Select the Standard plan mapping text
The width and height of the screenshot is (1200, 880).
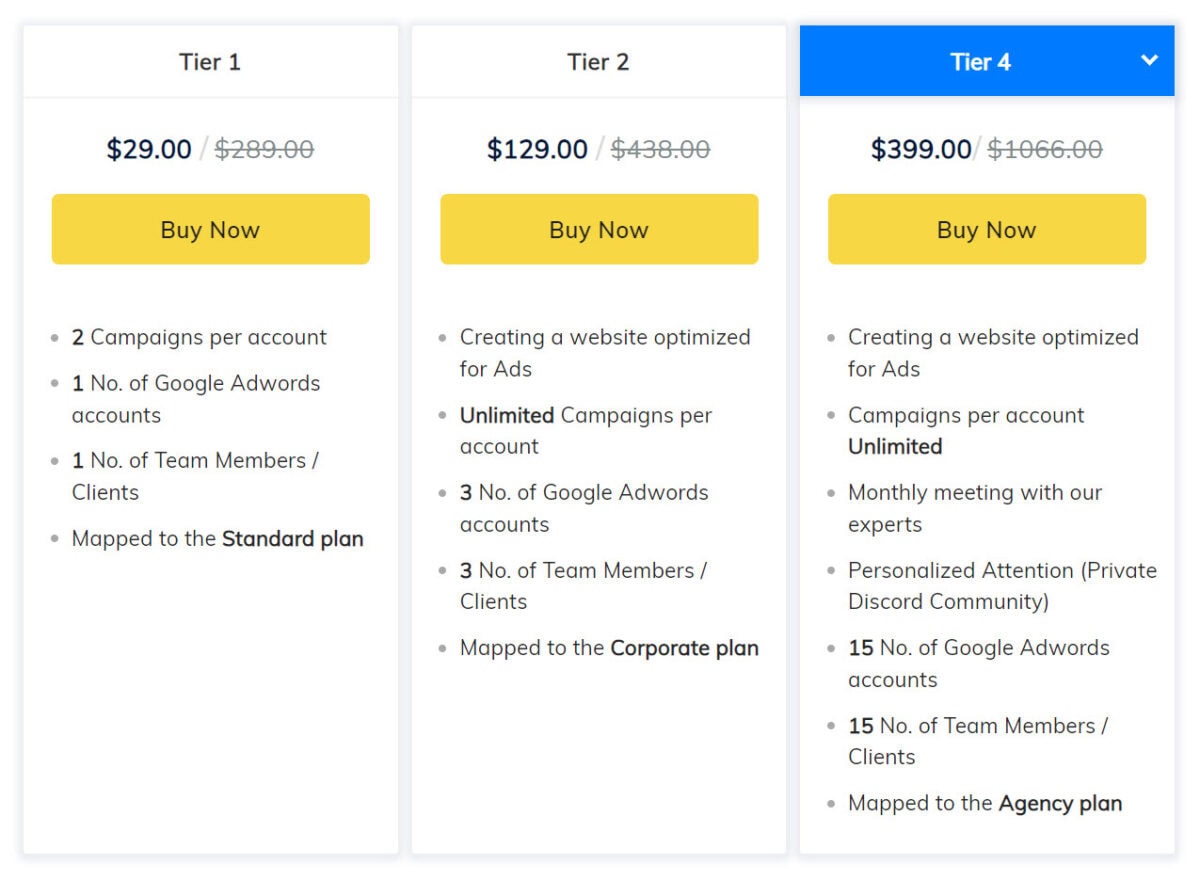217,538
